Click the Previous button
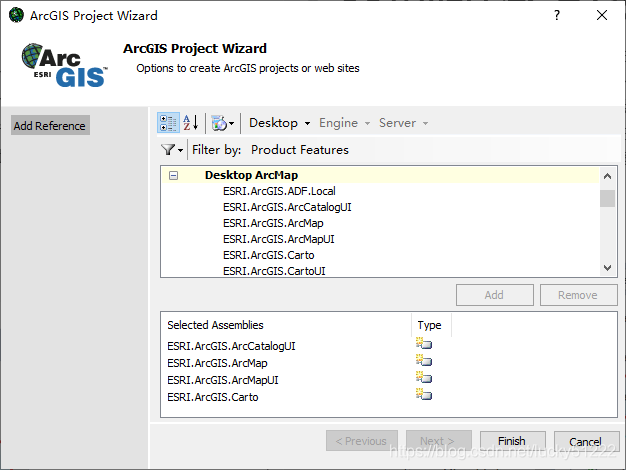 tap(362, 441)
